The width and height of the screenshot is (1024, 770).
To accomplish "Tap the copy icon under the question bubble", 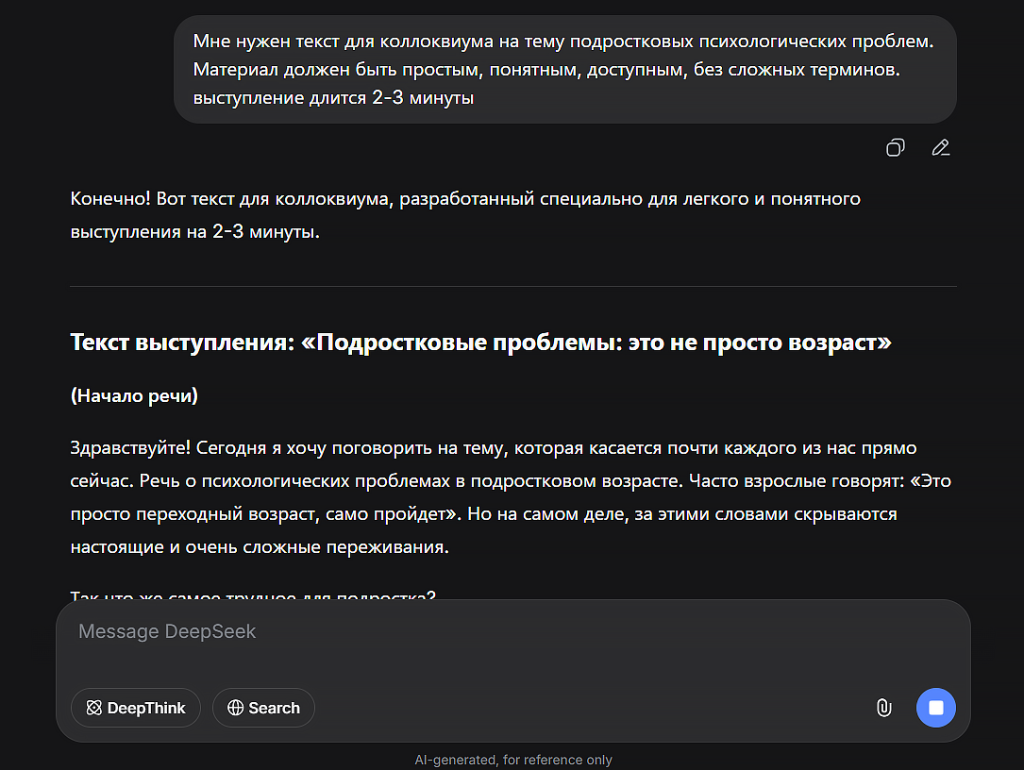I will coord(895,147).
